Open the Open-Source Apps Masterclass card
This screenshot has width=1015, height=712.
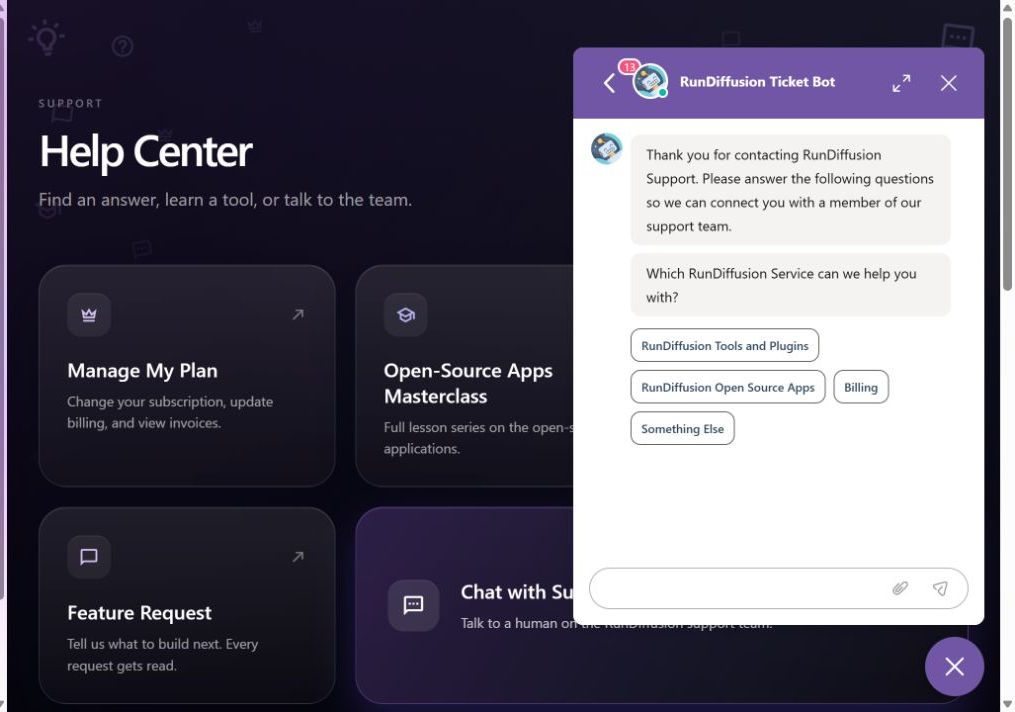pos(468,383)
